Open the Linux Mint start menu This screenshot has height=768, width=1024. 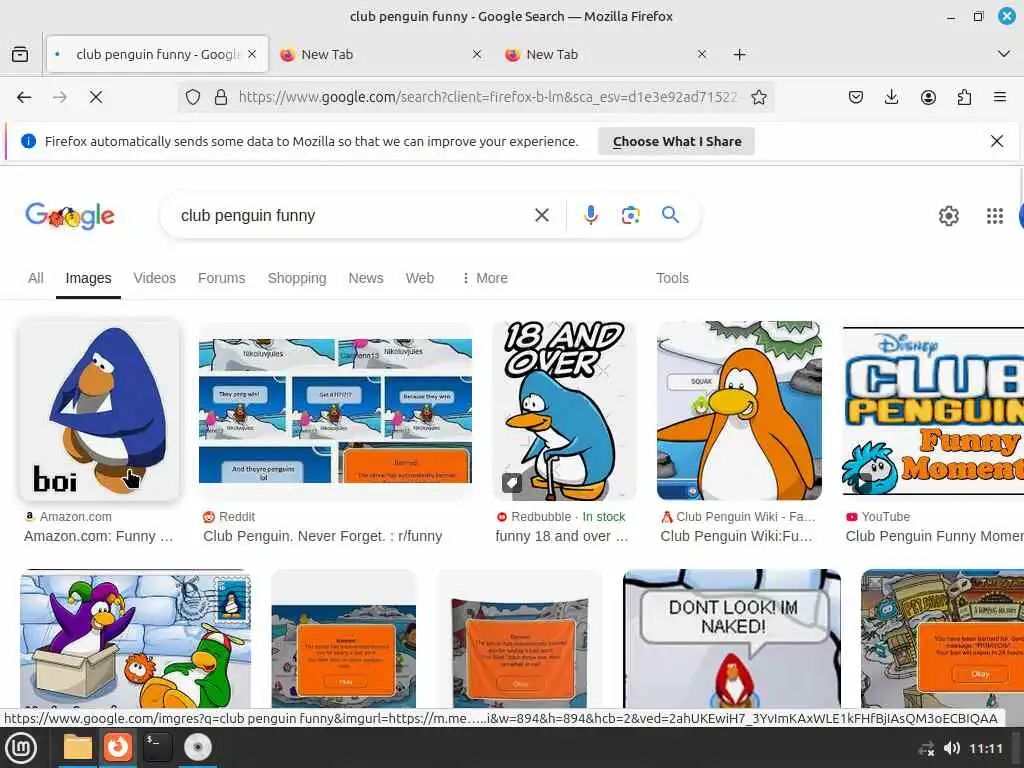pos(21,748)
